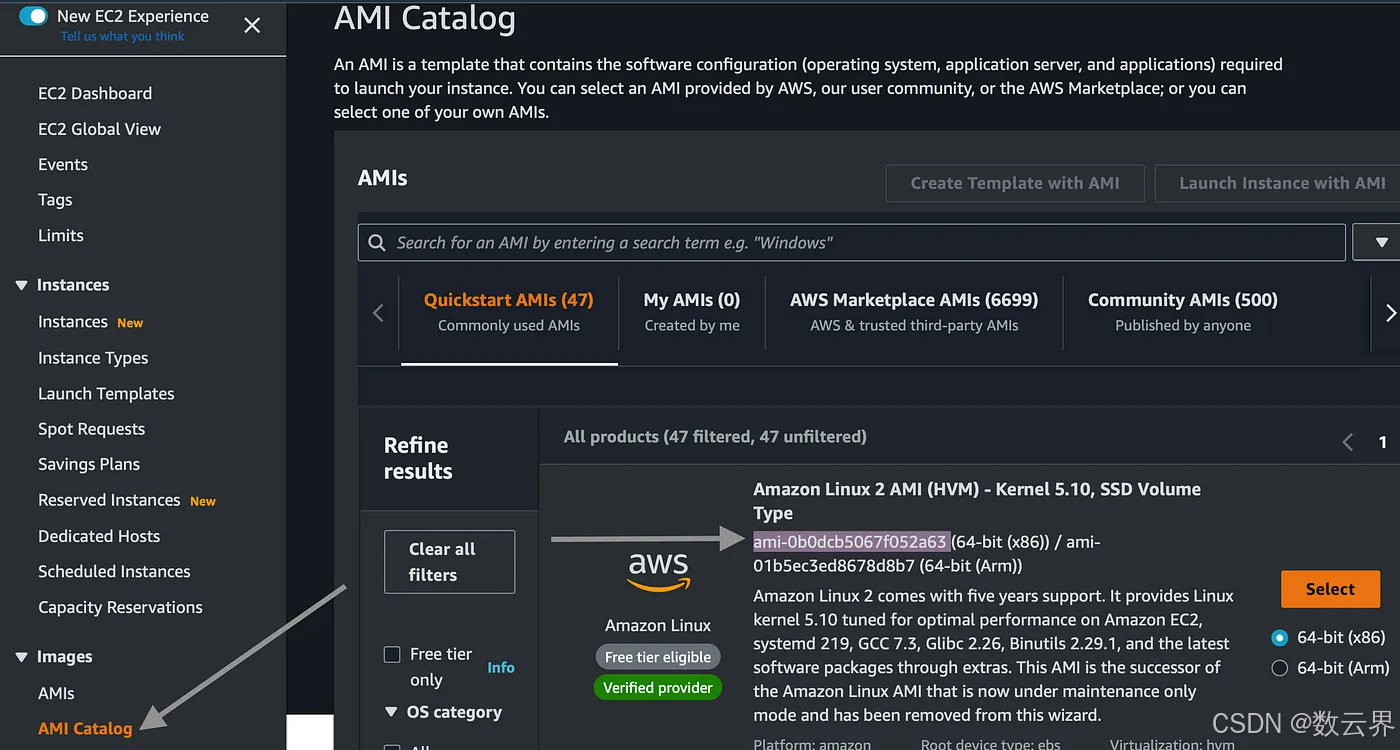This screenshot has width=1400, height=750.
Task: Open Savings Plans
Action: [89, 464]
